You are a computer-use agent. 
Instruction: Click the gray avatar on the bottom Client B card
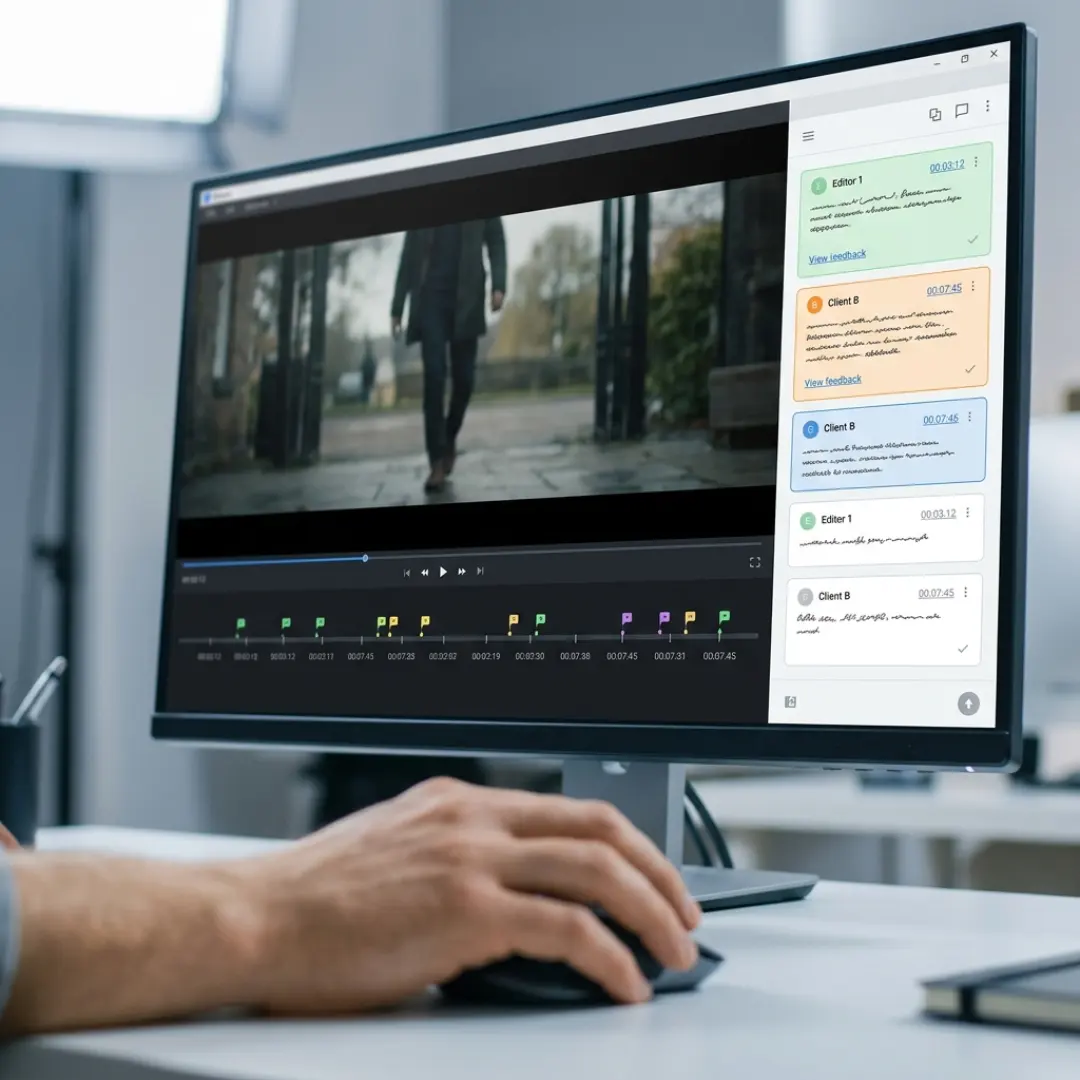tap(805, 596)
